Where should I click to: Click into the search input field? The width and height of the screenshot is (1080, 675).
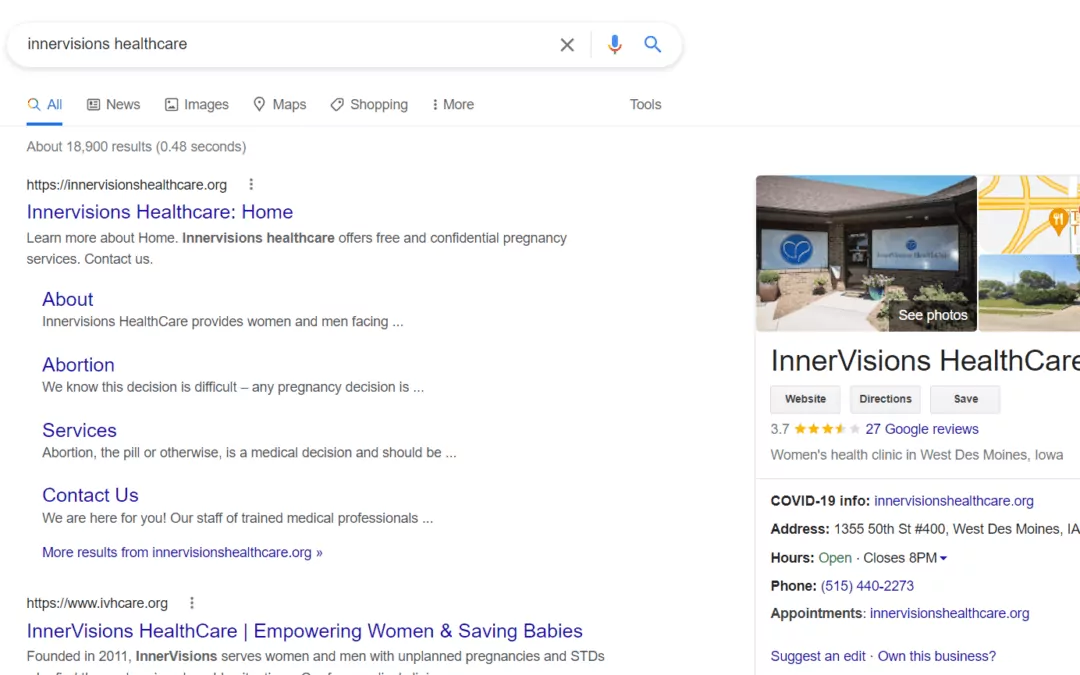[280, 45]
